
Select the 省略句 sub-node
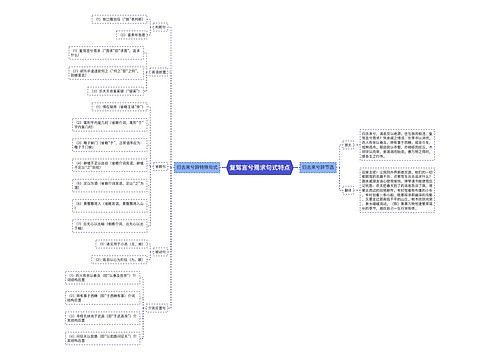click(x=160, y=167)
